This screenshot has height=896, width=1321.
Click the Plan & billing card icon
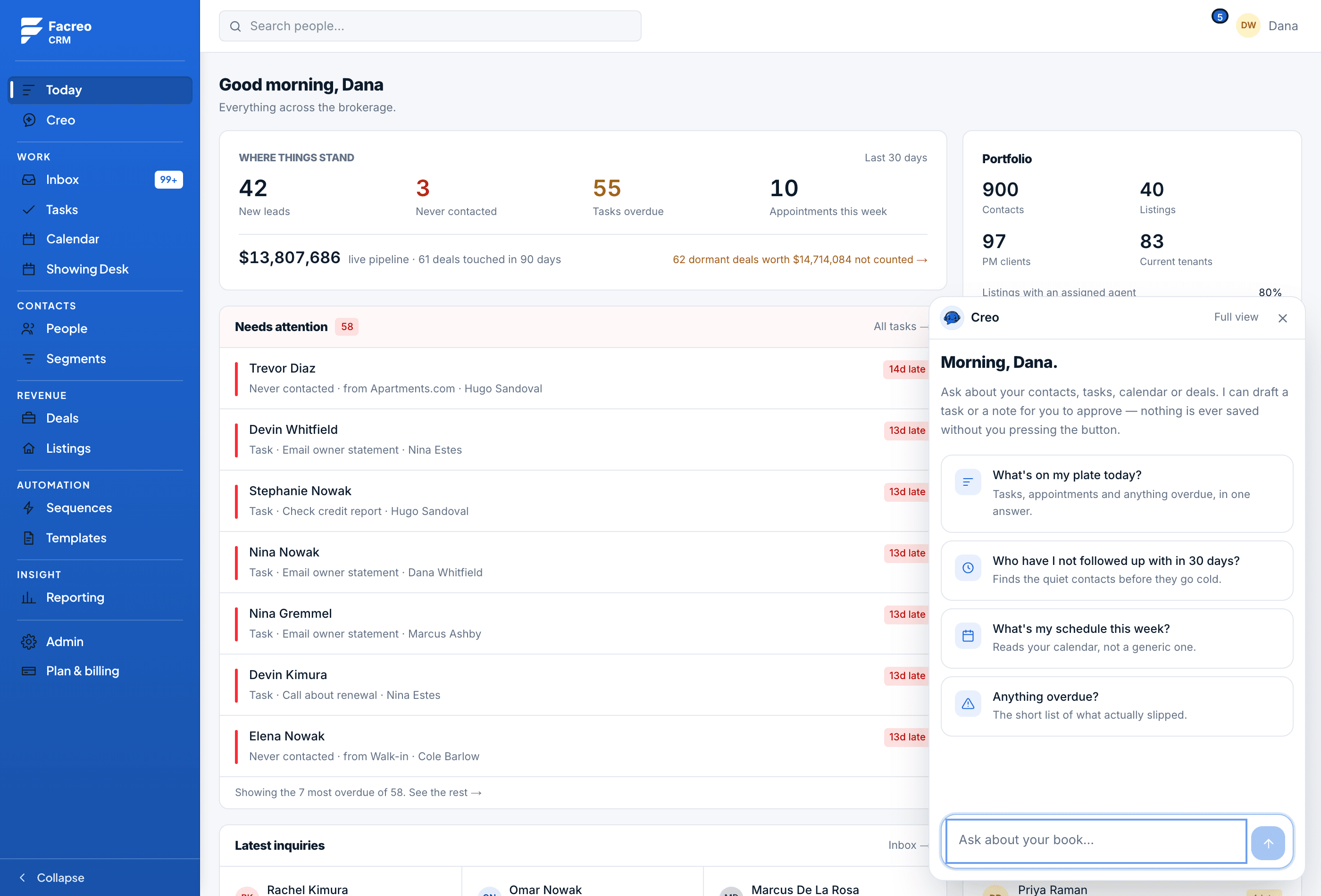[28, 671]
